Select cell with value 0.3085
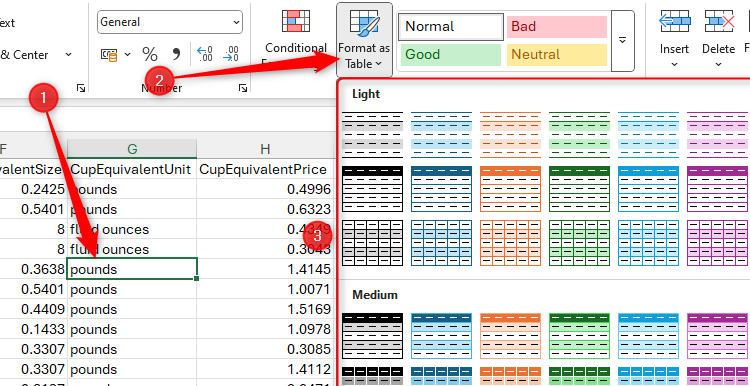This screenshot has width=750, height=386. [265, 349]
